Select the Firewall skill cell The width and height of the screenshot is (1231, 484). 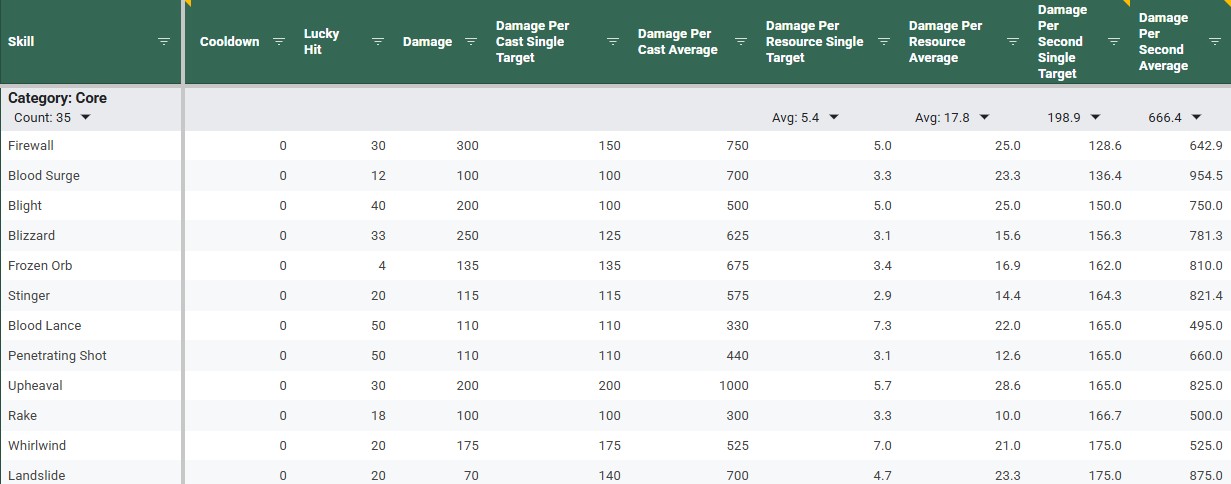31,146
